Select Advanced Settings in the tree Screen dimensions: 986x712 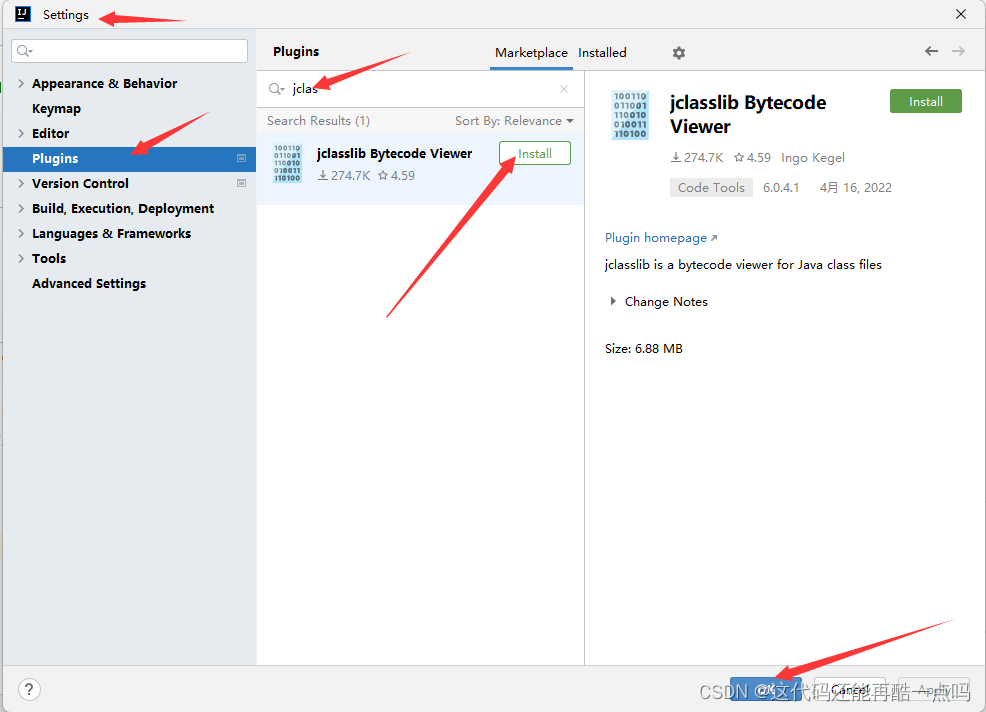(x=89, y=283)
